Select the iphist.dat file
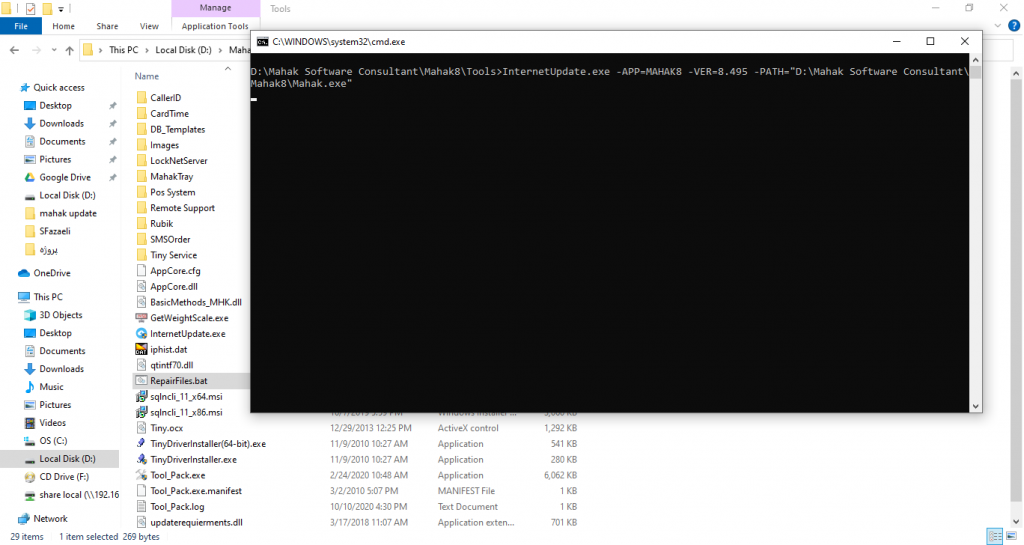This screenshot has width=1024, height=545. click(x=168, y=349)
